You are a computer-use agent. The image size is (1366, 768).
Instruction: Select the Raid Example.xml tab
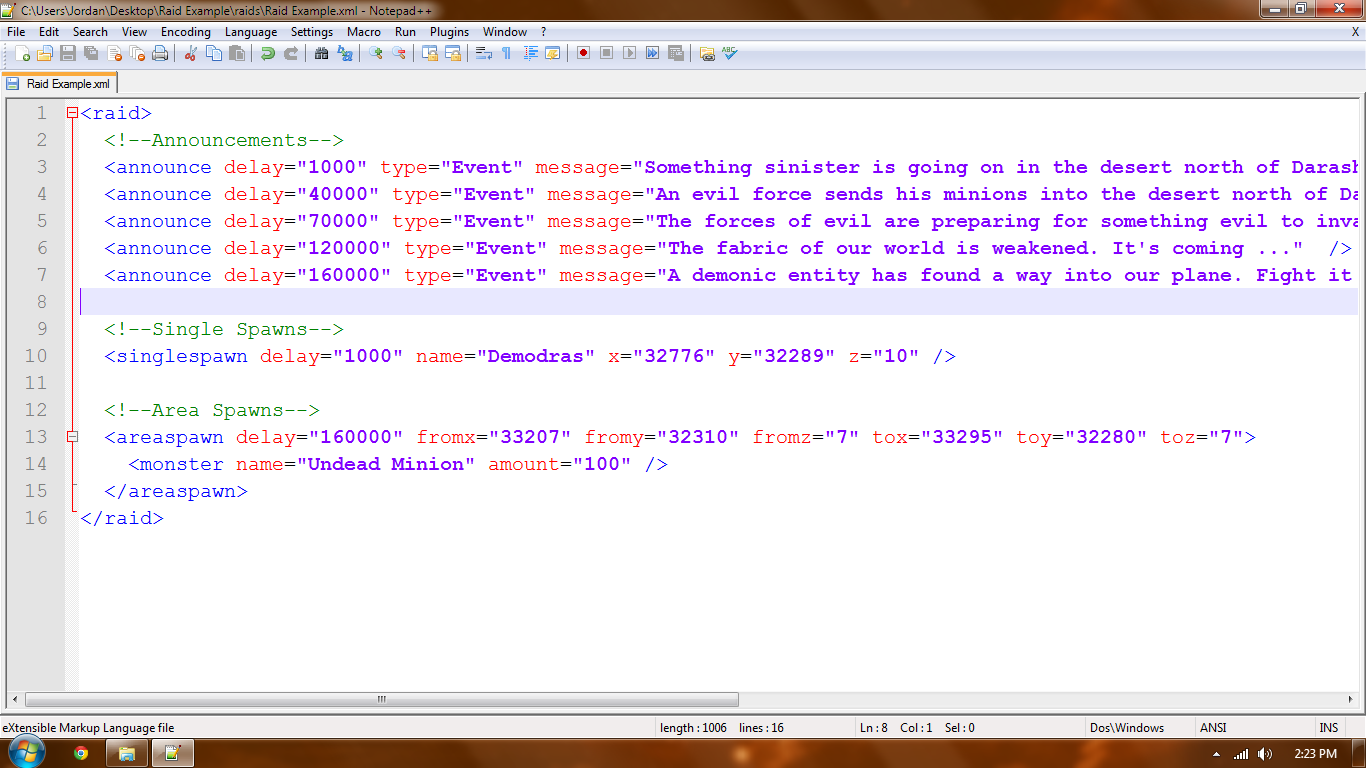pos(60,84)
